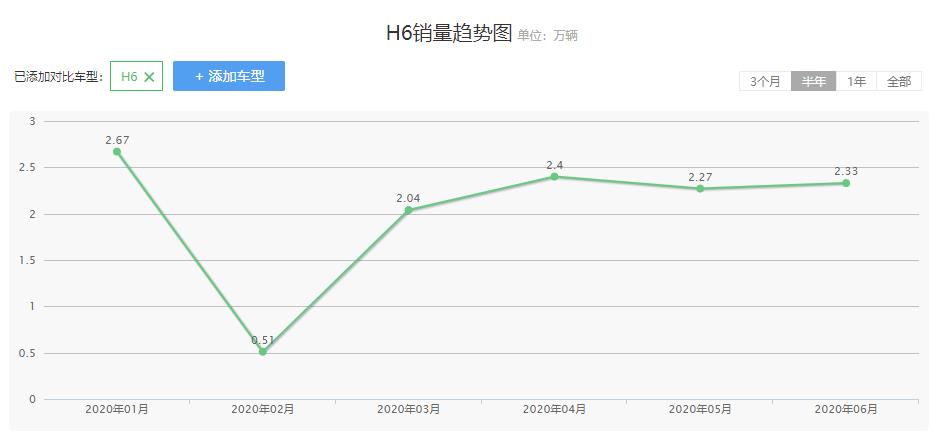Click the 2020年04月 axis label
The height and width of the screenshot is (445, 939).
555,410
